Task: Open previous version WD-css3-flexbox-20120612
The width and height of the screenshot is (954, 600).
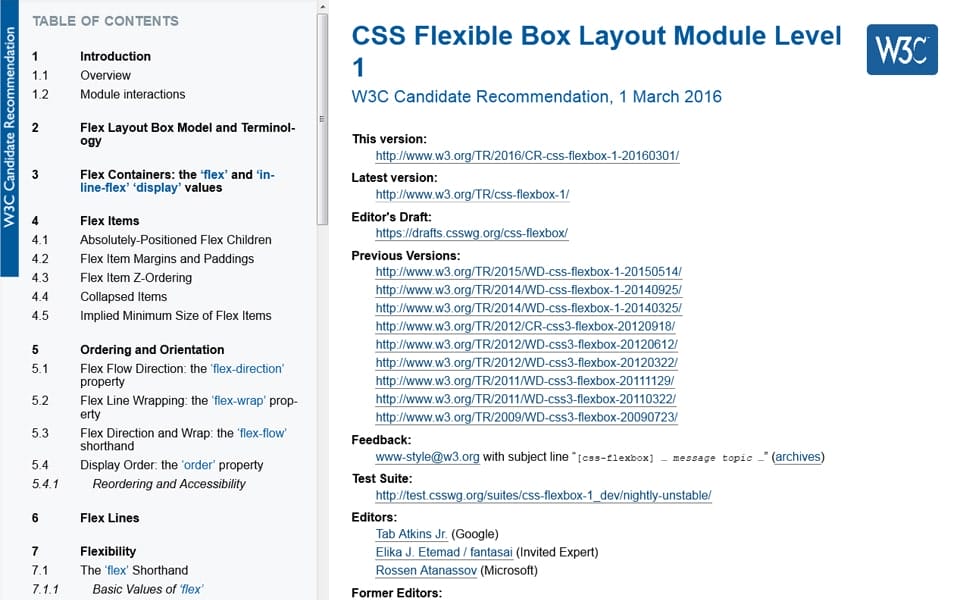Action: point(526,345)
